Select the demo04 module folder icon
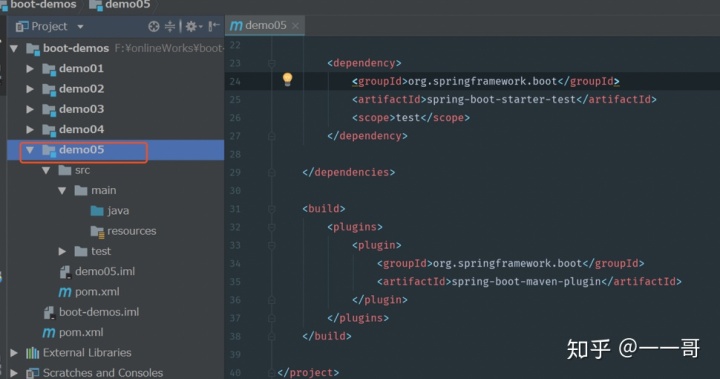 click(x=49, y=130)
